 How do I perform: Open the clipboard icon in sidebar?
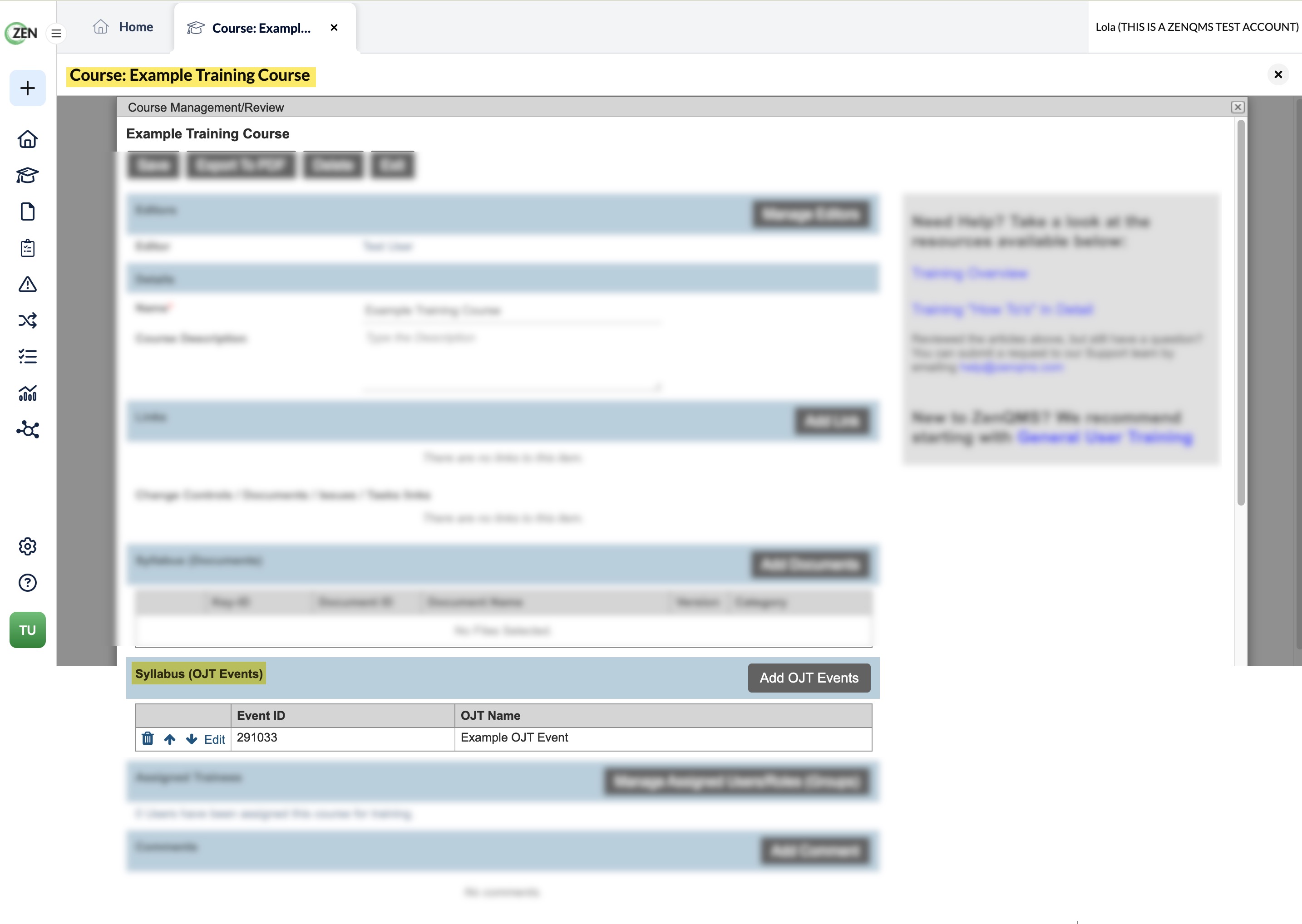coord(27,248)
